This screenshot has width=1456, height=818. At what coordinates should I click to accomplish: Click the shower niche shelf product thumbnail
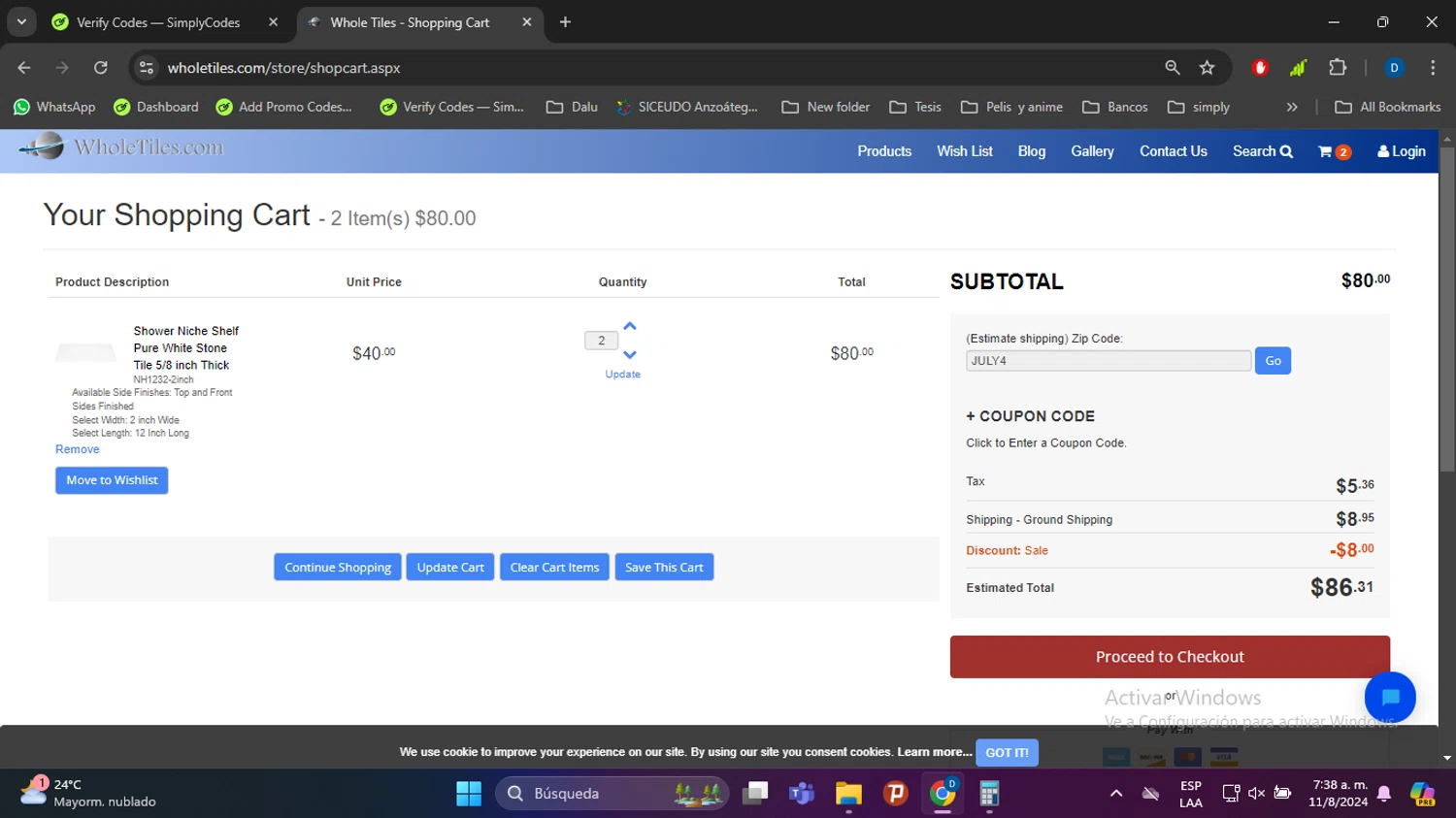(85, 352)
